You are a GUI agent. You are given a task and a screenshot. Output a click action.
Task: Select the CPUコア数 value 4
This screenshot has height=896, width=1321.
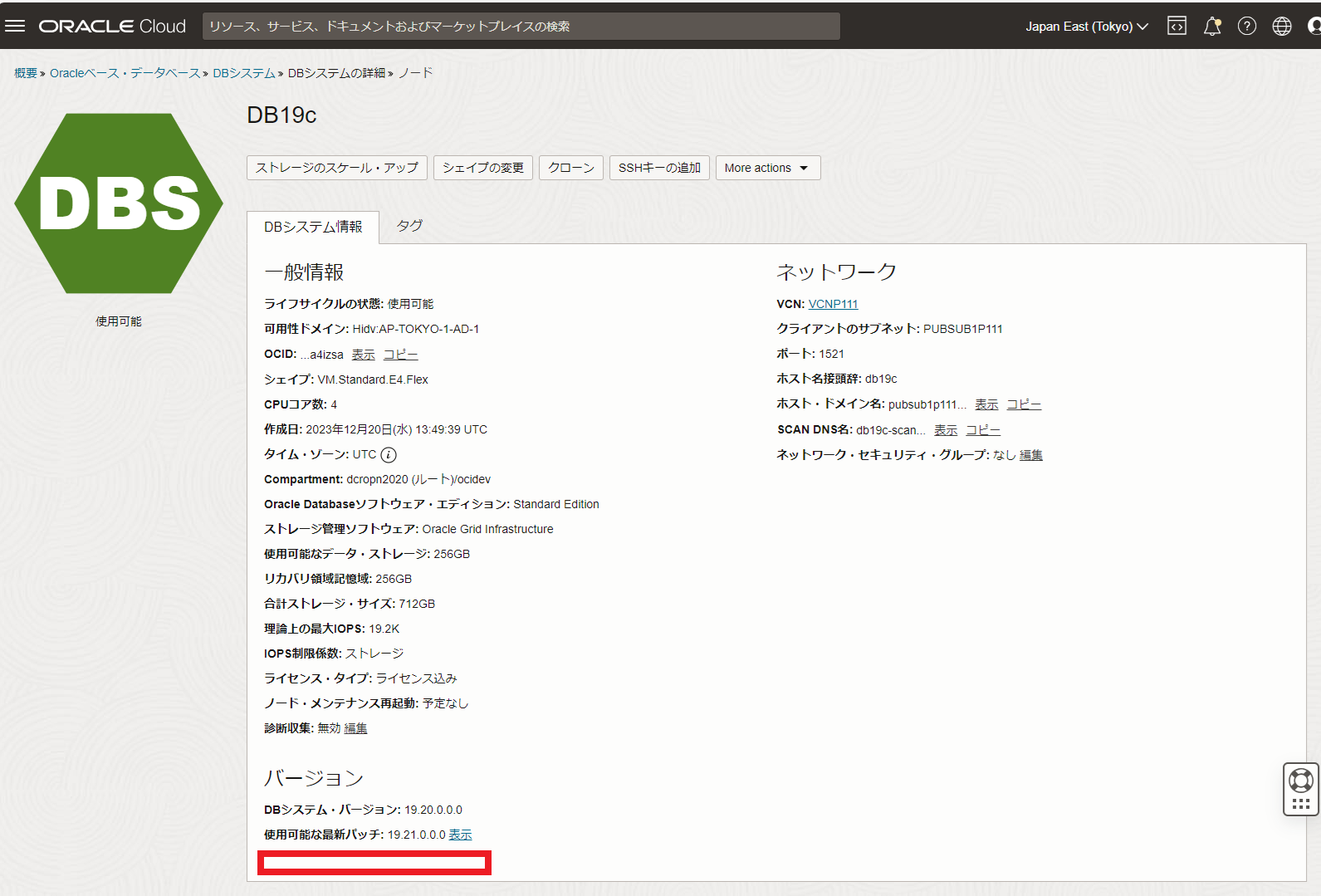[x=334, y=404]
